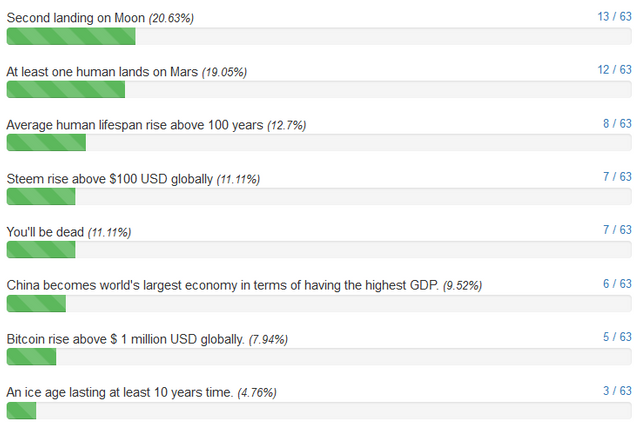Viewport: 640px width, 429px height.
Task: Click the 5 / 63 vote count
Action: tap(617, 337)
